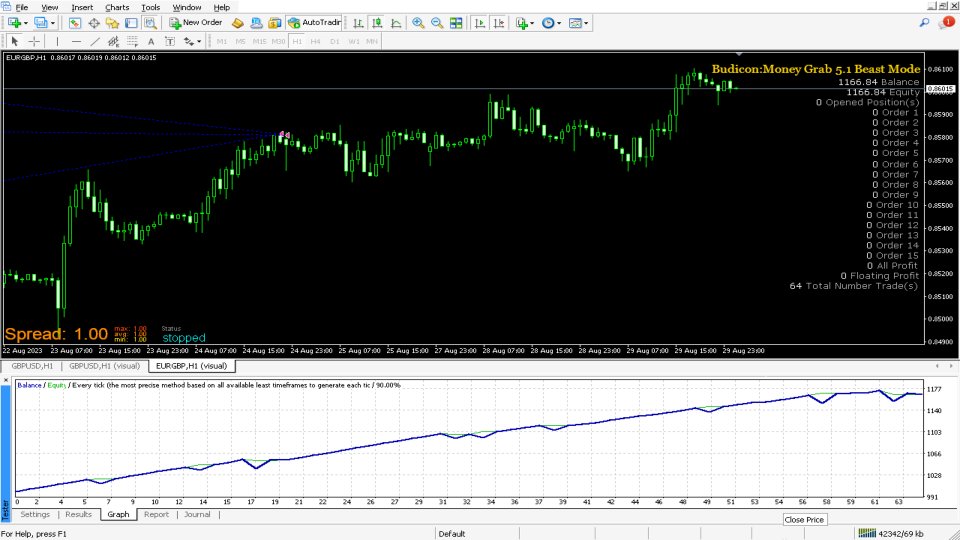
Task: Open the MetaEditor yellow book icon
Action: pos(238,23)
